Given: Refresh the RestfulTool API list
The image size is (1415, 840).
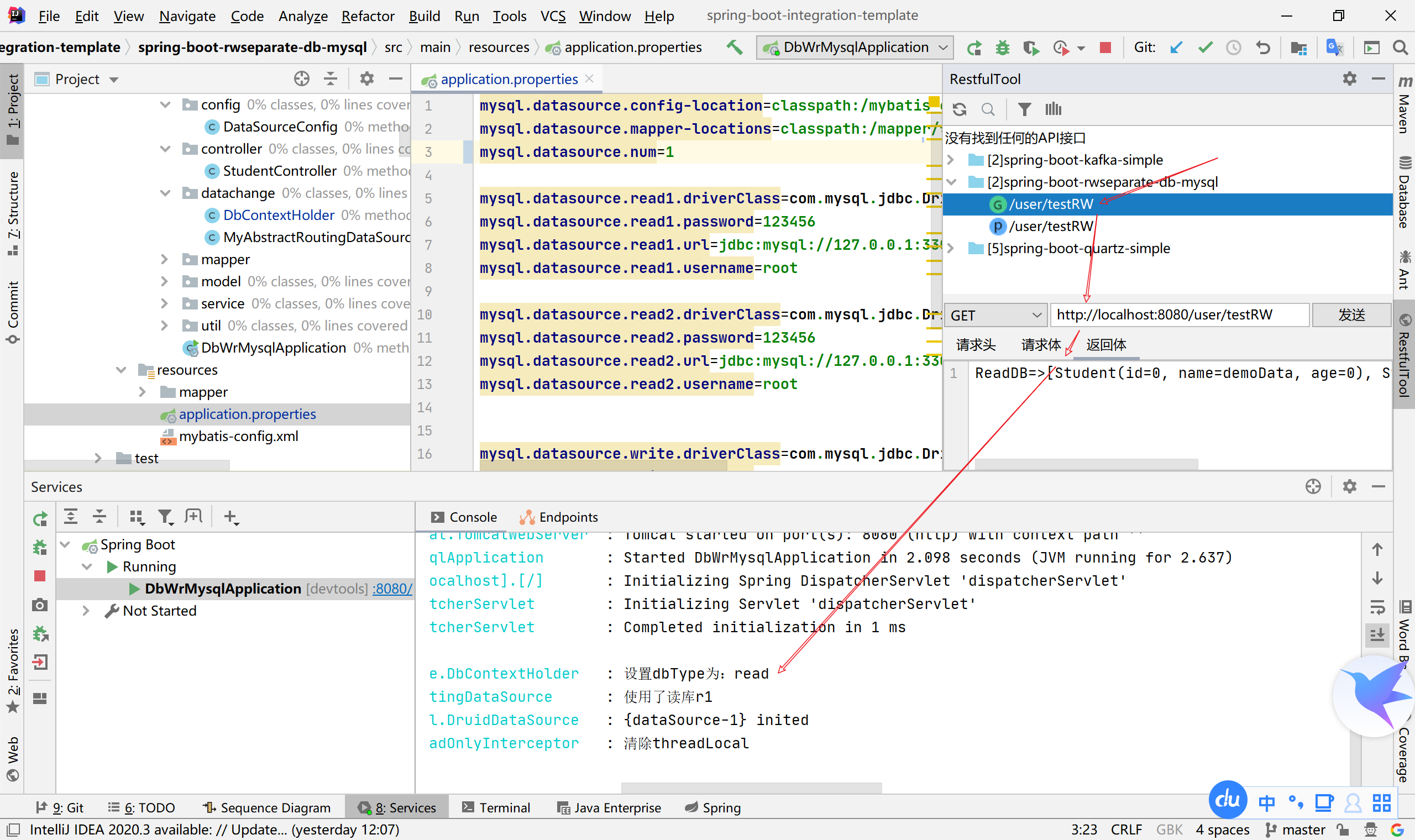Looking at the screenshot, I should coord(960,109).
